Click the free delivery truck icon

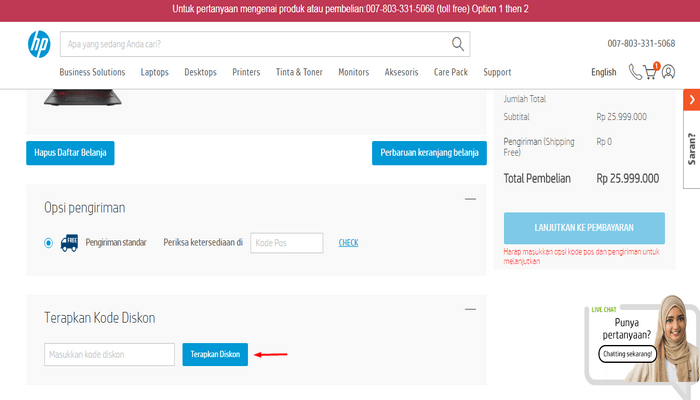click(x=69, y=243)
